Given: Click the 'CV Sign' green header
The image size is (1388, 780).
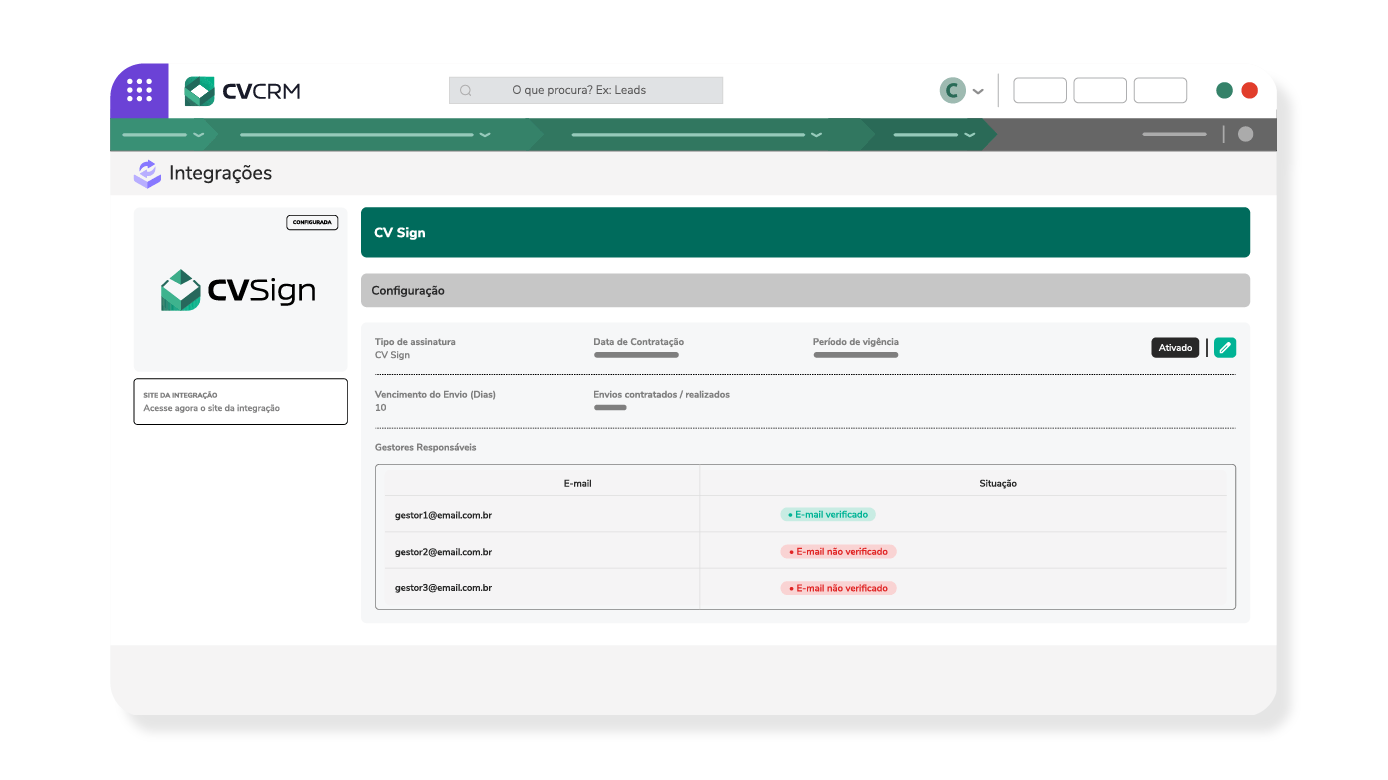Looking at the screenshot, I should (x=805, y=232).
